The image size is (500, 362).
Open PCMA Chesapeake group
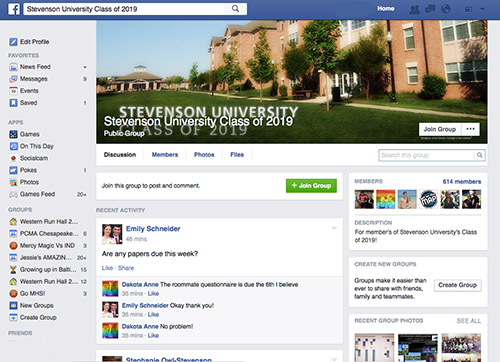49,233
